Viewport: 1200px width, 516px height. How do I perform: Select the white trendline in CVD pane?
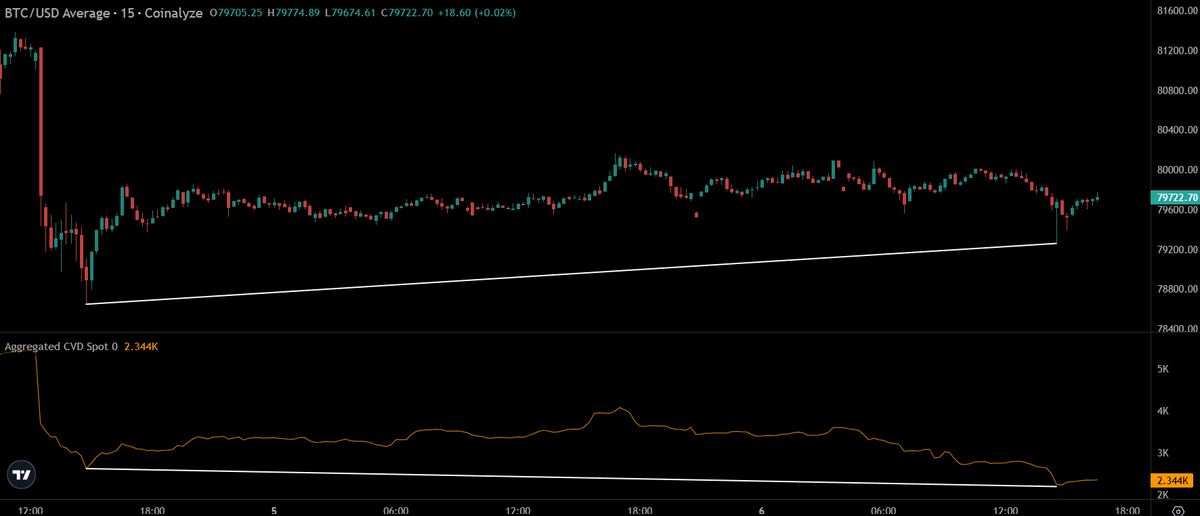click(x=572, y=477)
